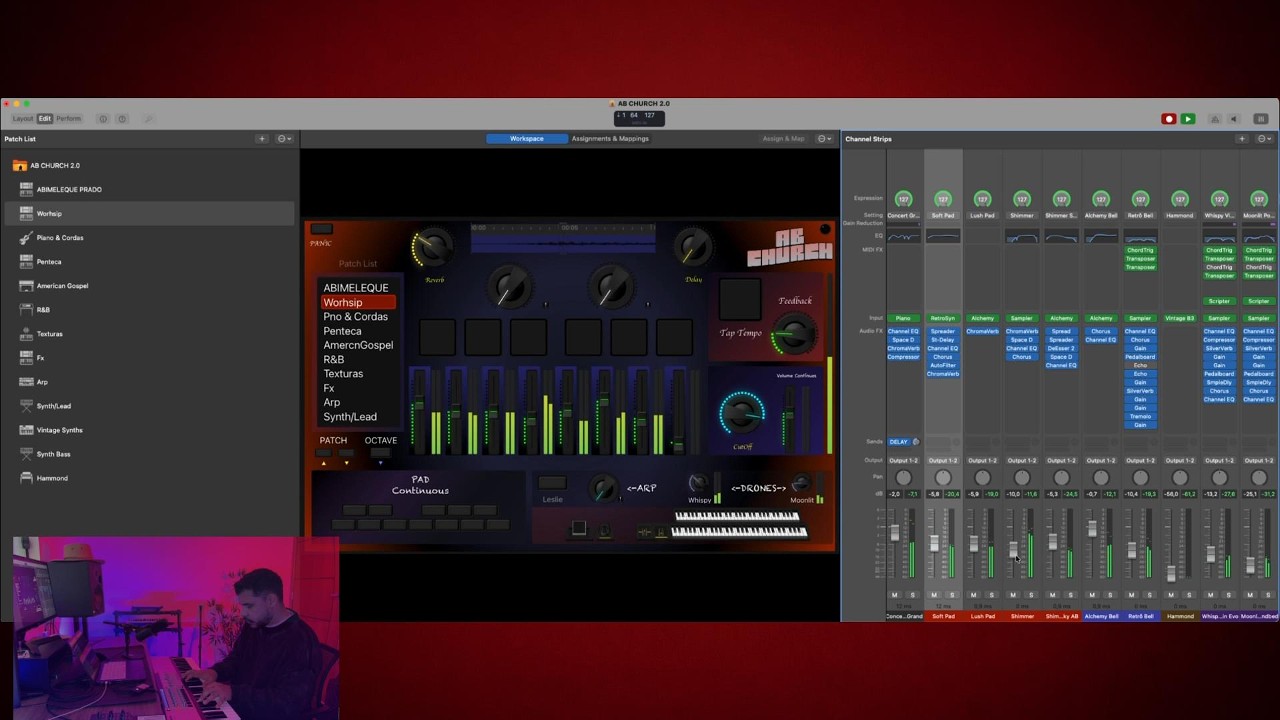Select Pno & Cordas in workspace patch list

coord(355,317)
